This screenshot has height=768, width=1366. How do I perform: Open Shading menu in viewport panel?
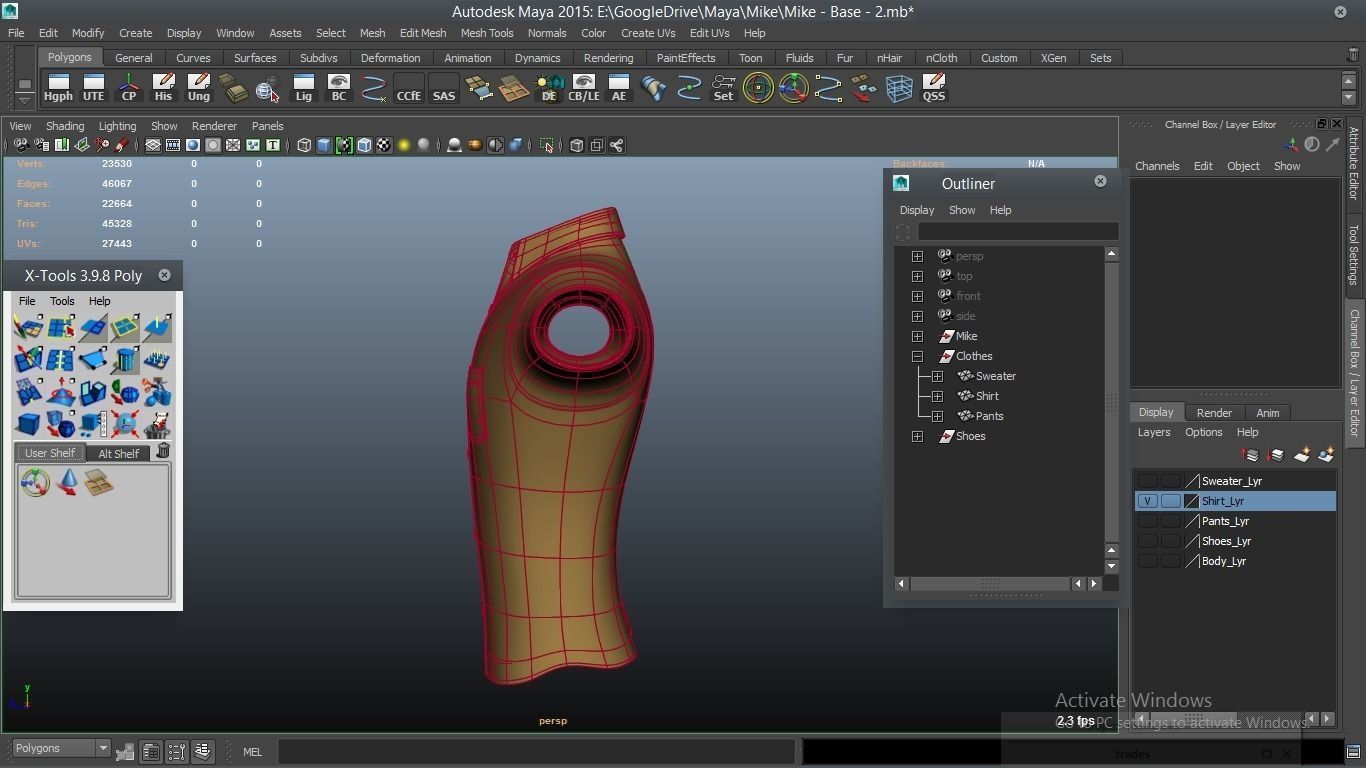65,126
